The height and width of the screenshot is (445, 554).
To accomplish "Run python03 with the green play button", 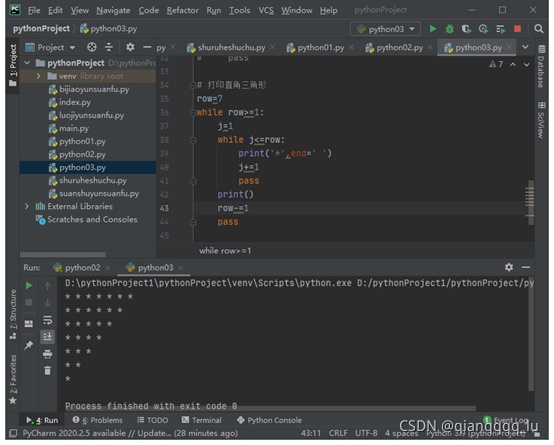I will [x=432, y=29].
